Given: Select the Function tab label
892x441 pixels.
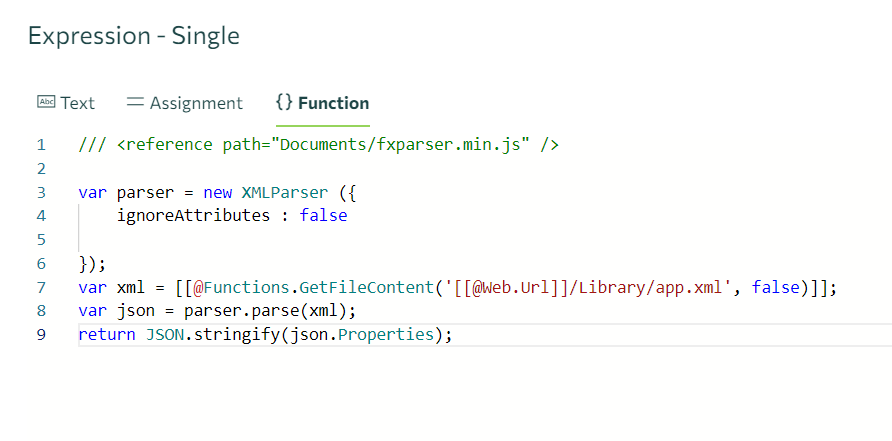Looking at the screenshot, I should (x=333, y=103).
